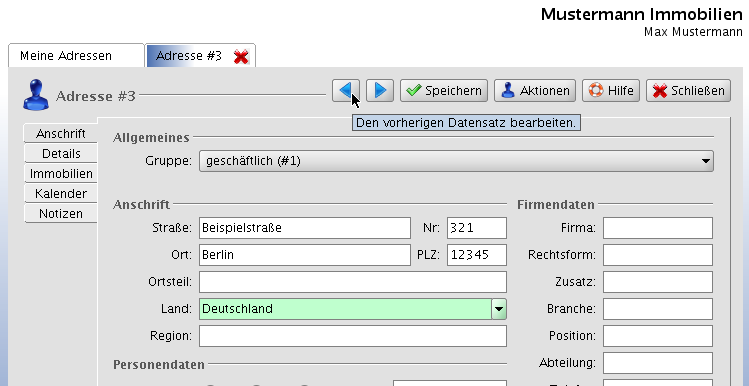Viewport: 749px width, 386px height.
Task: Open the Aktionen menu button
Action: point(535,90)
